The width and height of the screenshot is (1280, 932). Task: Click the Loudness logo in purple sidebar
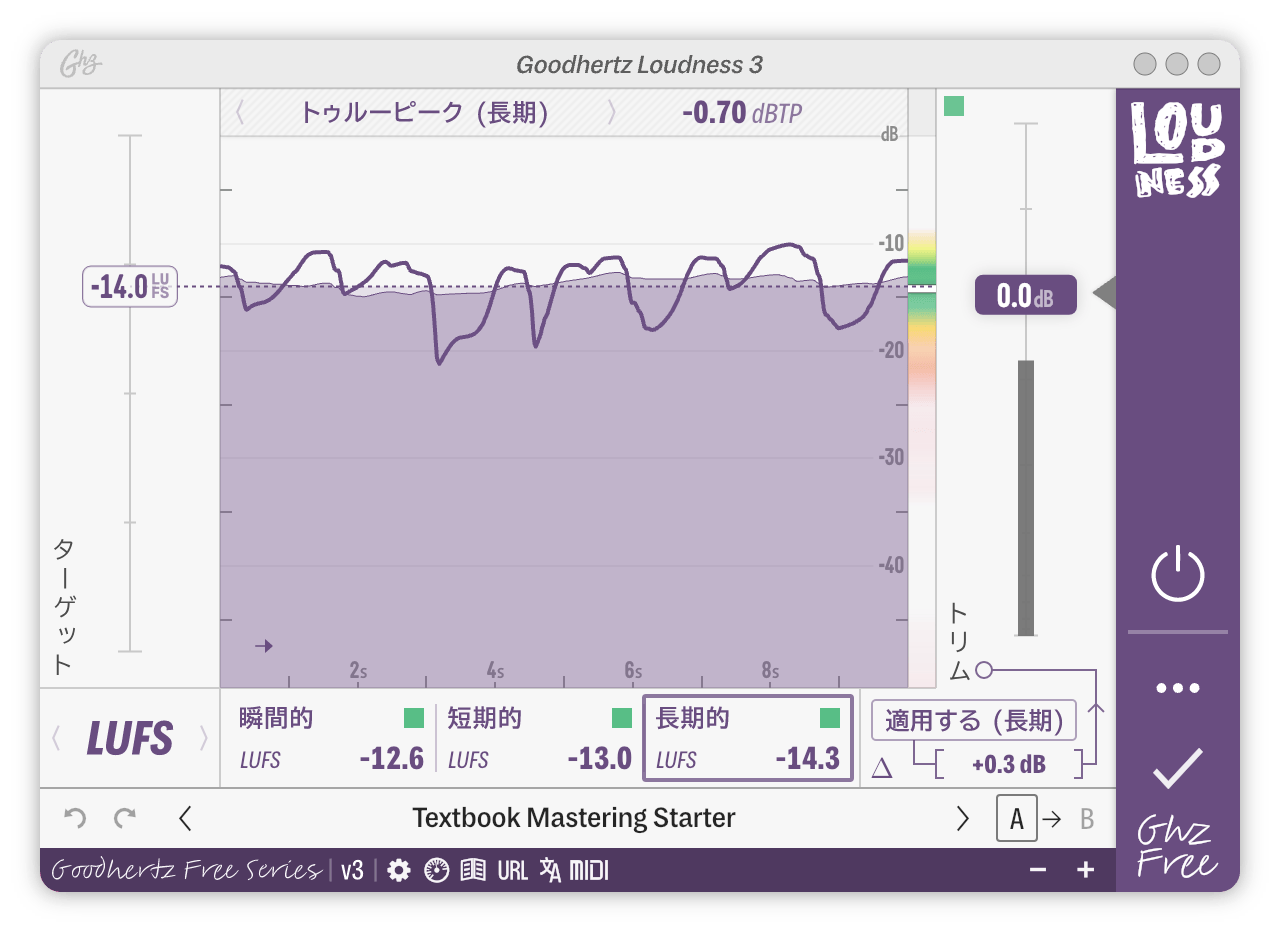click(1177, 148)
